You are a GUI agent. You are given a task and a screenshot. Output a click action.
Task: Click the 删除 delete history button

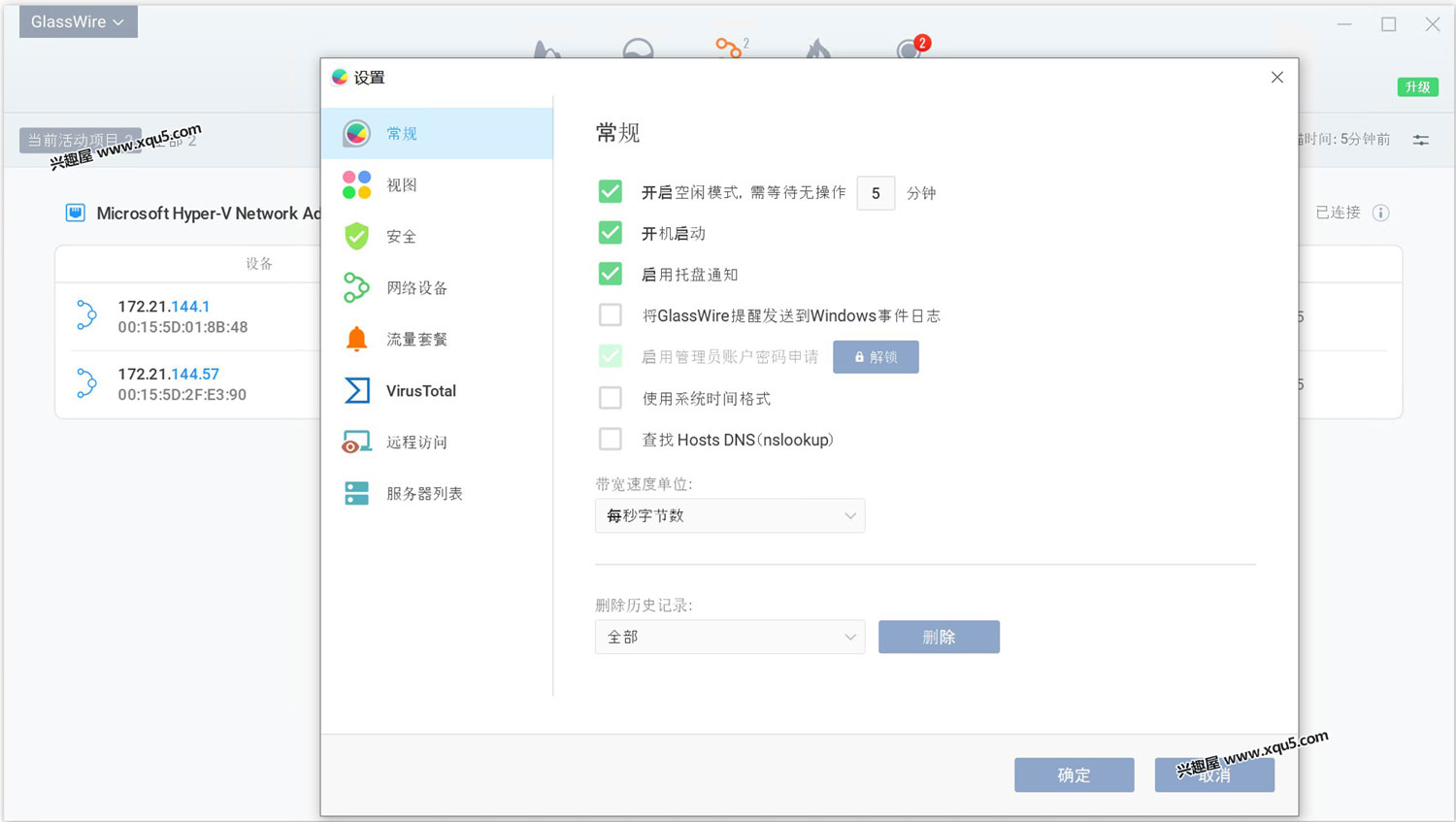[939, 637]
